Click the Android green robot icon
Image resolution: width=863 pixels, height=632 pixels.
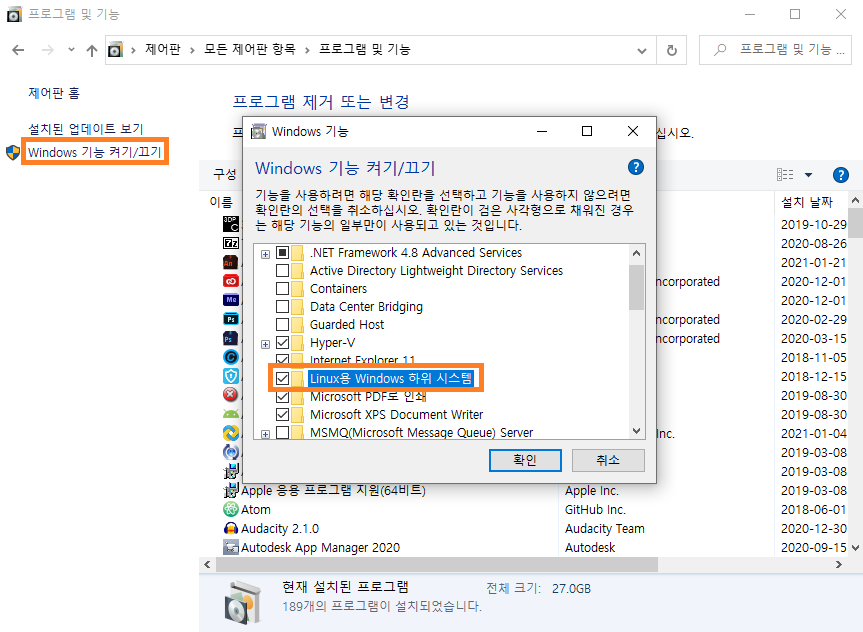click(231, 414)
